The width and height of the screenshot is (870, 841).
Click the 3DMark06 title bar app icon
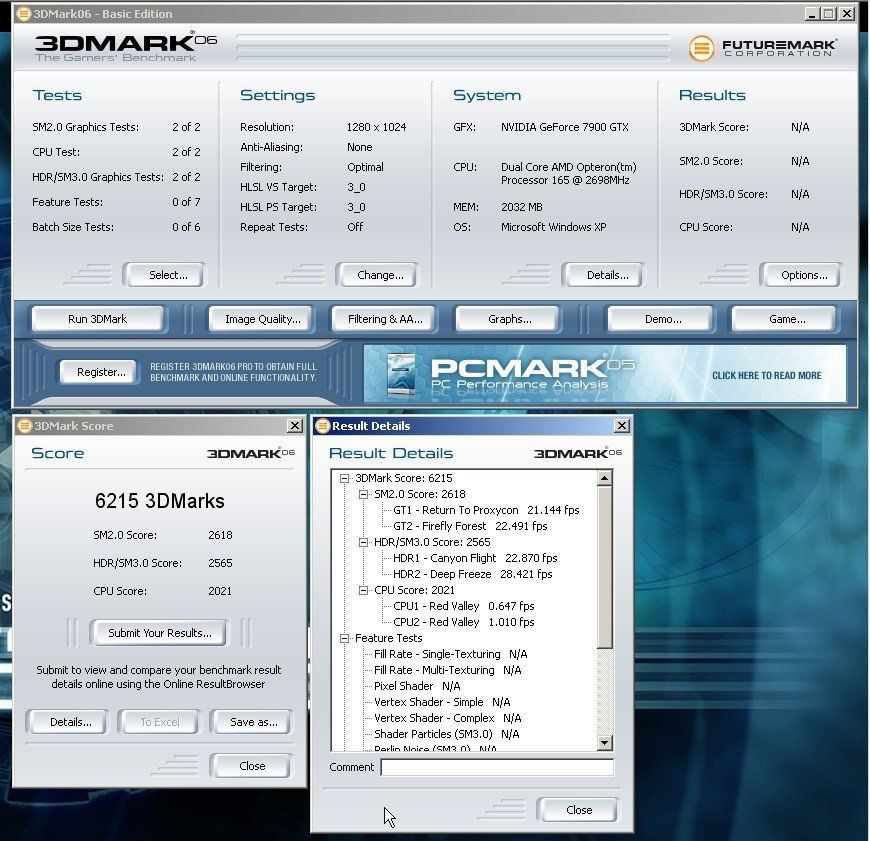[23, 14]
